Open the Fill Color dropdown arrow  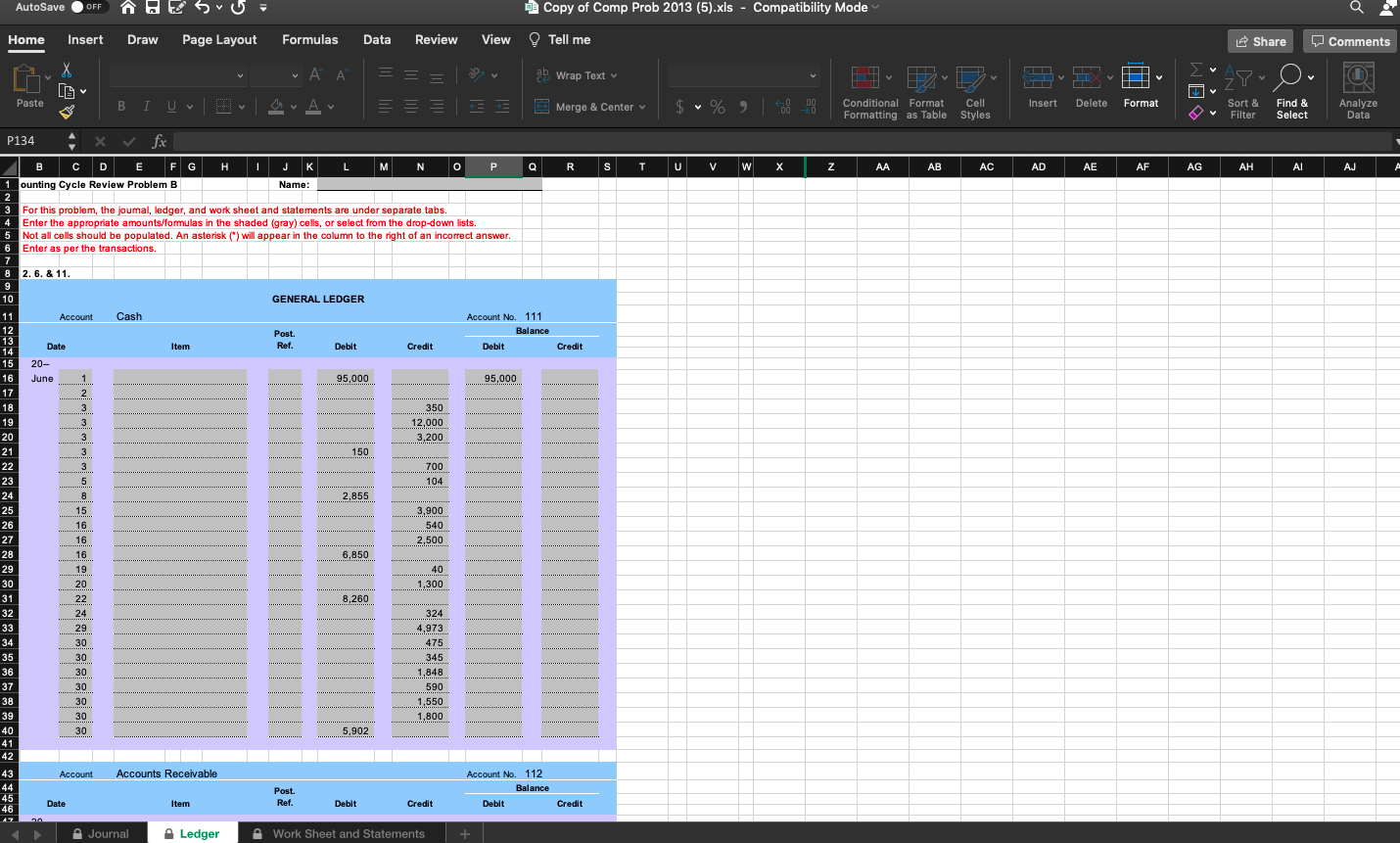click(x=293, y=107)
